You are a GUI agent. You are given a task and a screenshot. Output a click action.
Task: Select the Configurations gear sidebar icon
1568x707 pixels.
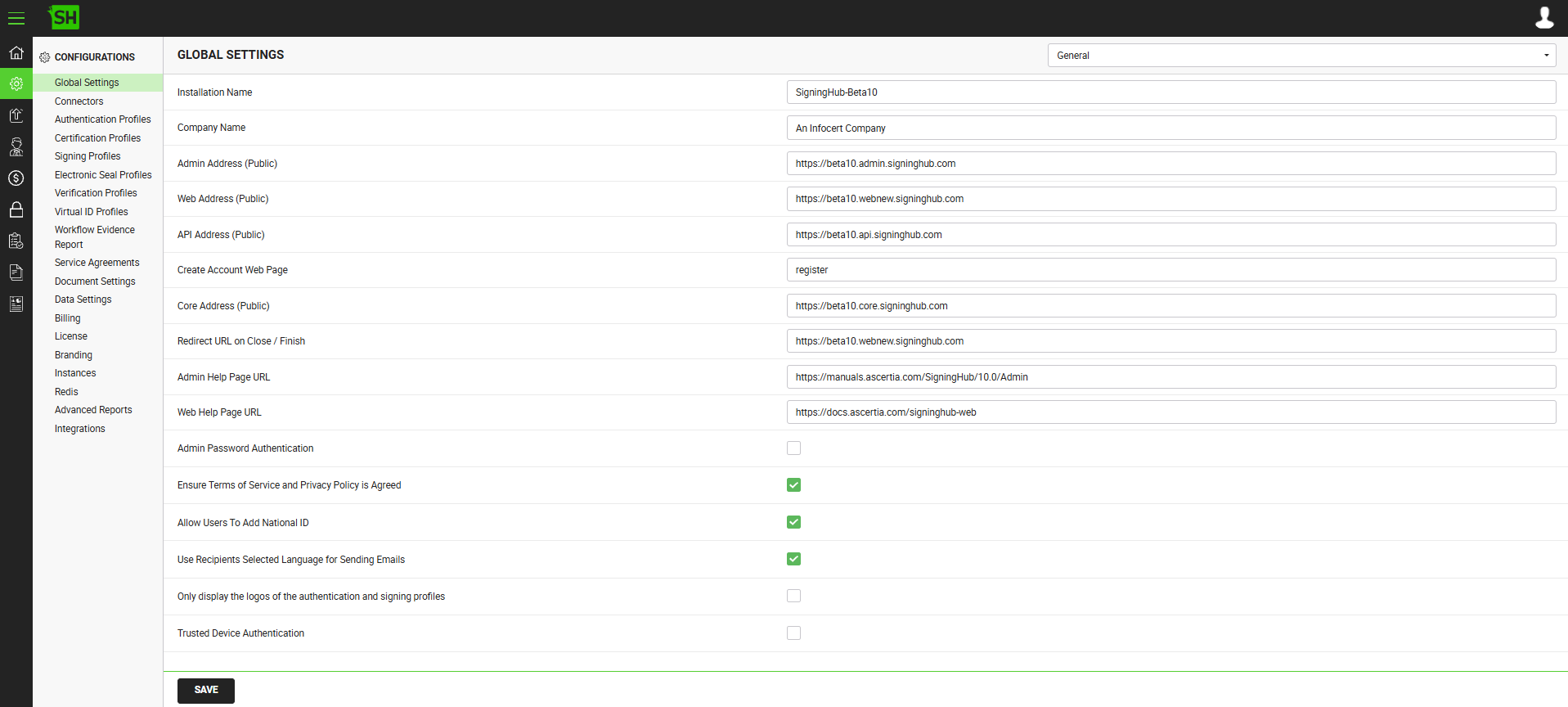(x=16, y=83)
